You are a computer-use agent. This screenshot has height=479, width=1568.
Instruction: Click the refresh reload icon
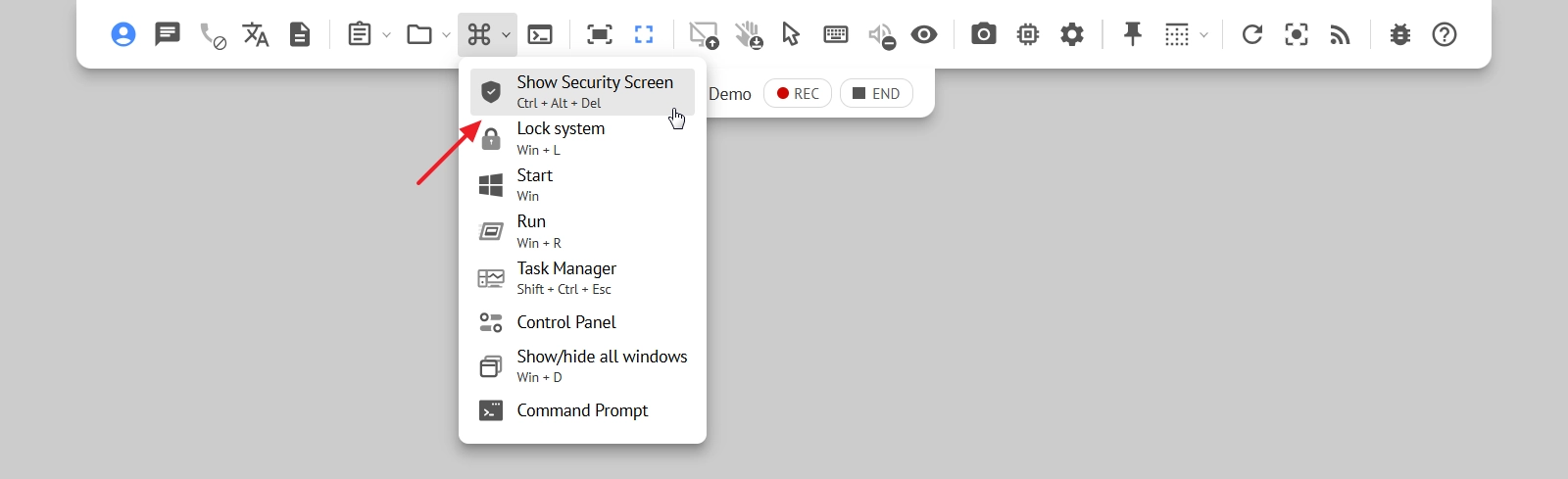tap(1251, 34)
